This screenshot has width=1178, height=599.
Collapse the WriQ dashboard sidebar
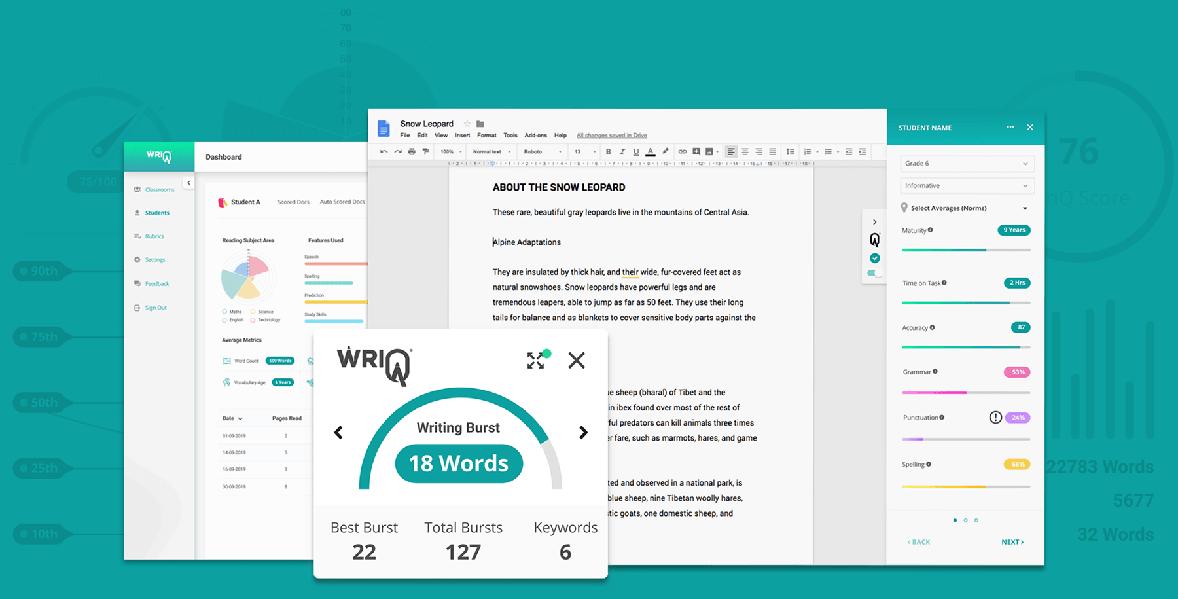(189, 183)
